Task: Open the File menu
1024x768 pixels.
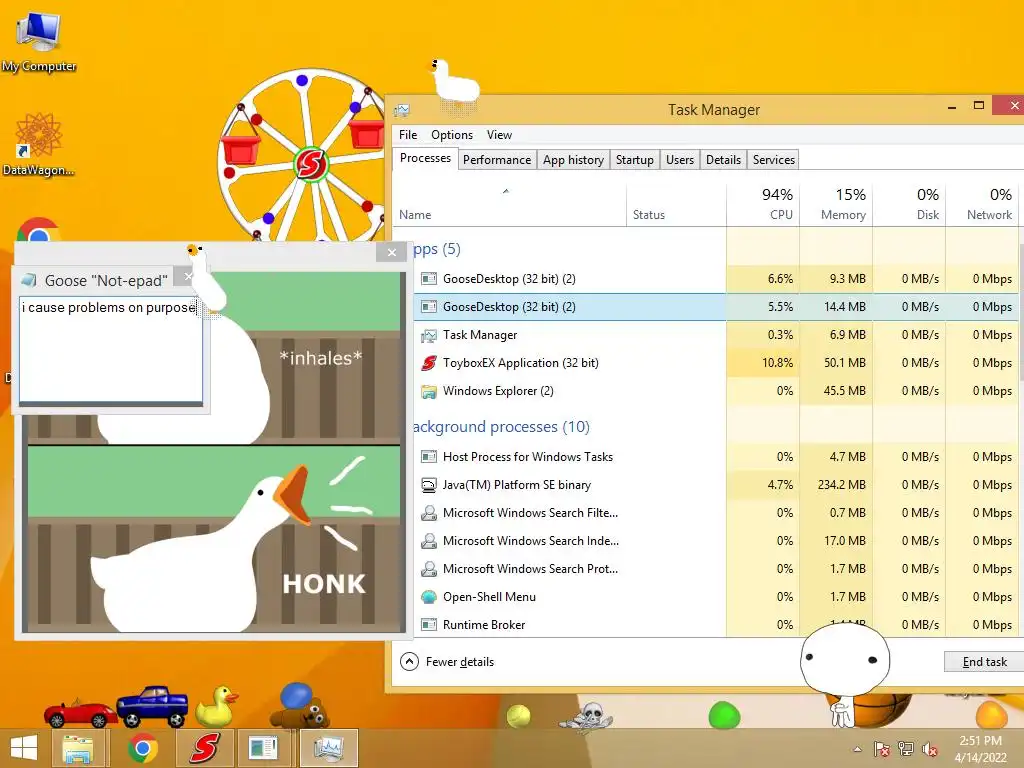Action: pyautogui.click(x=408, y=135)
